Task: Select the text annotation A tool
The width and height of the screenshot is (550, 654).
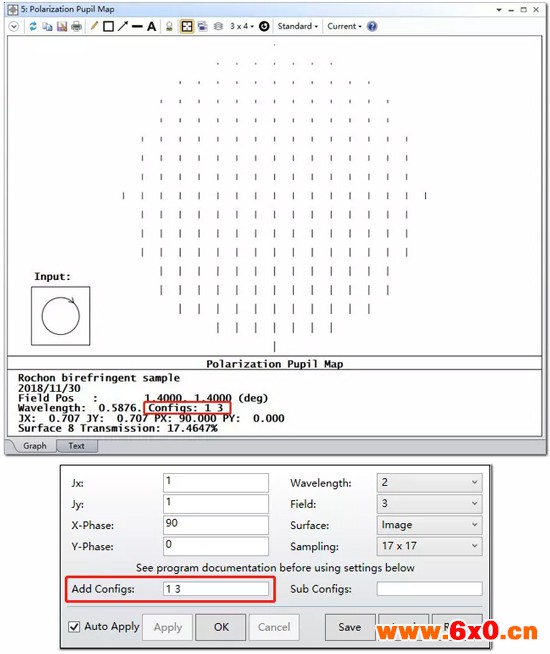Action: 151,26
